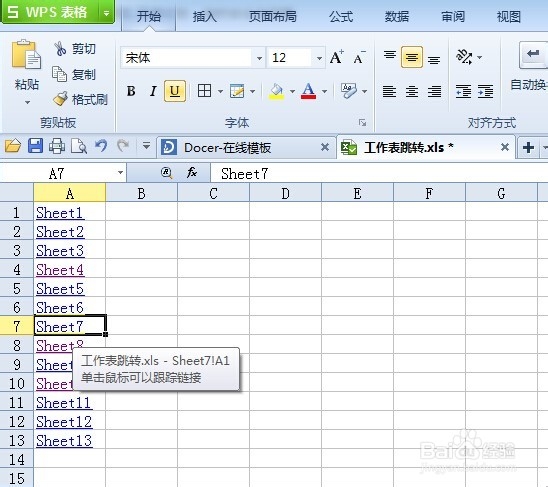Click the red font color A icon

point(308,91)
